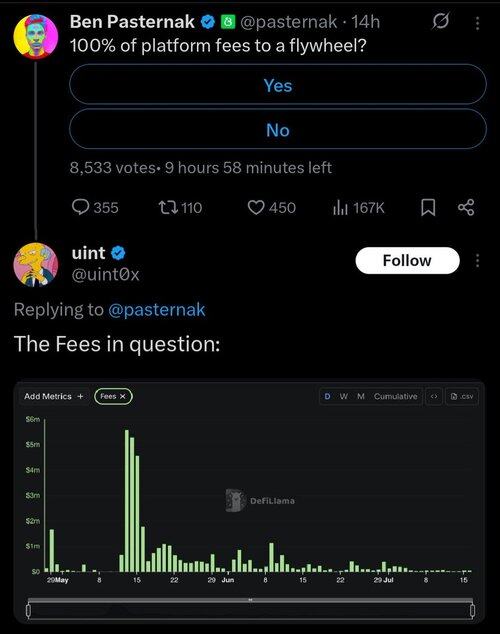The height and width of the screenshot is (634, 500).
Task: Vote No in the poll
Action: pyautogui.click(x=278, y=130)
